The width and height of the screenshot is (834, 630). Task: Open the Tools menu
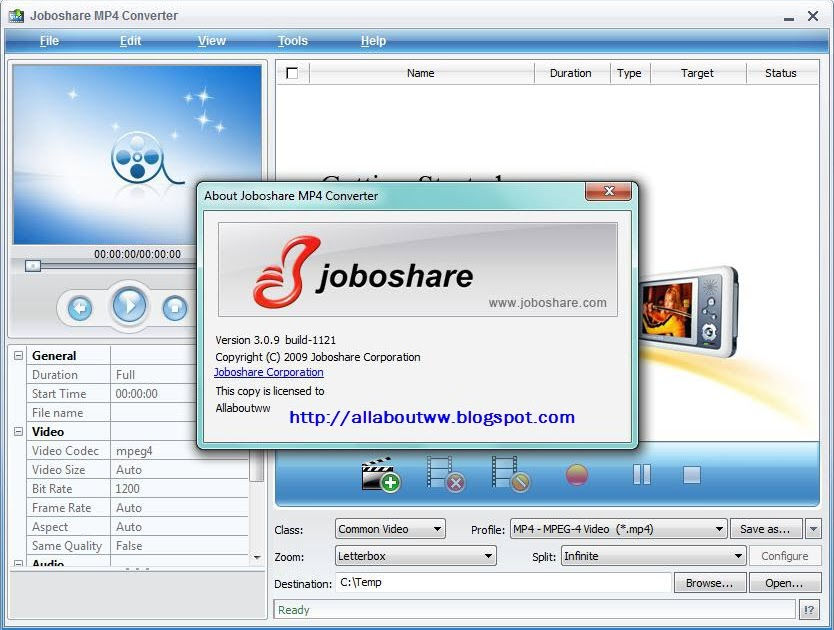[293, 41]
